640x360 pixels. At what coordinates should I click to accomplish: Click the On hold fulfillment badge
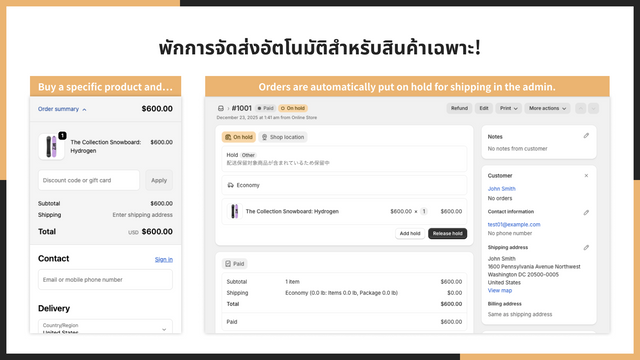pyautogui.click(x=239, y=137)
